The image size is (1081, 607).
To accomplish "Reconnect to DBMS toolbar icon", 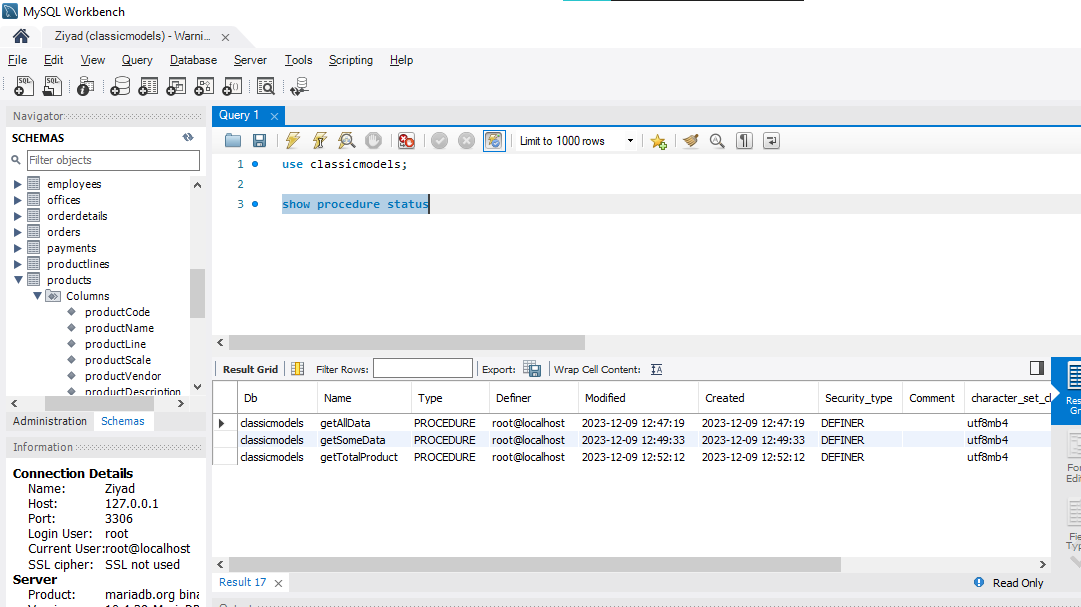I will [299, 86].
